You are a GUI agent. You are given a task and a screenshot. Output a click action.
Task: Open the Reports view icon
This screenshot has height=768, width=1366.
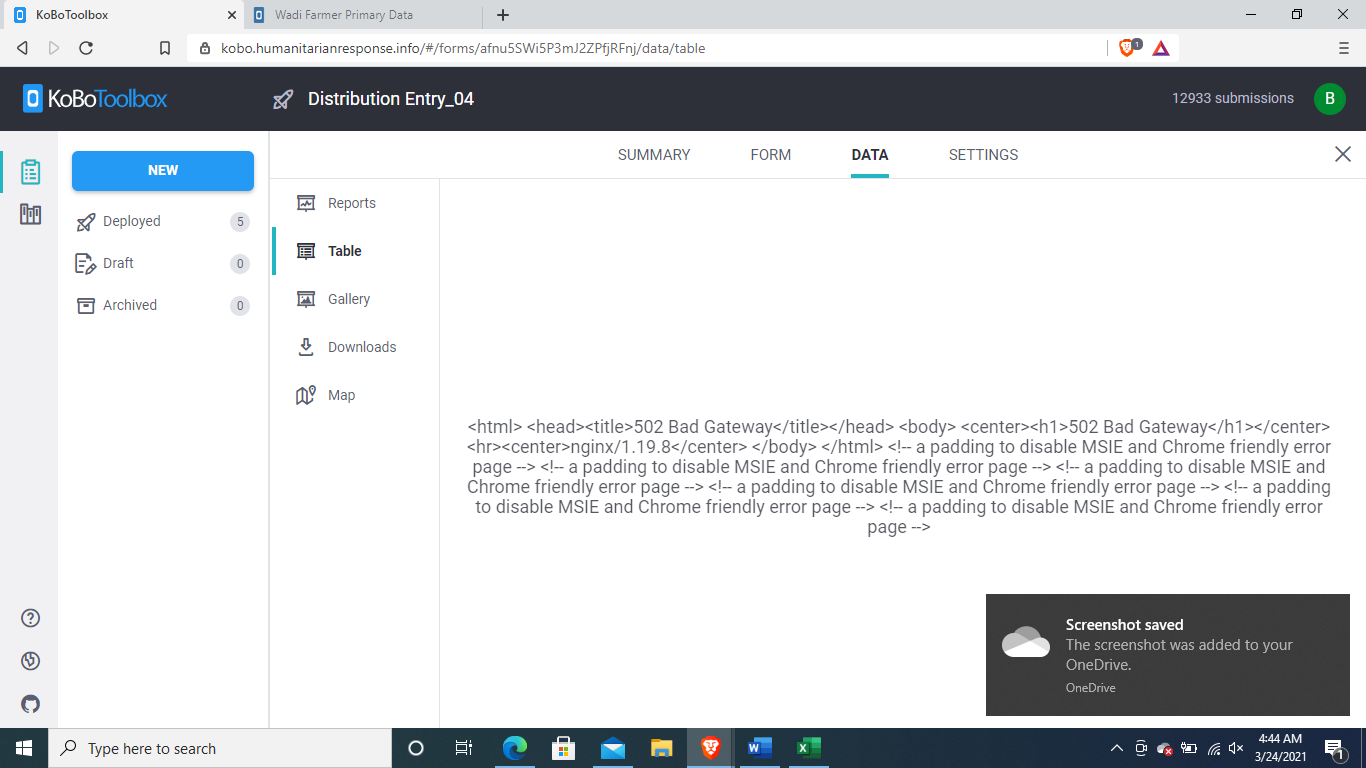point(307,202)
